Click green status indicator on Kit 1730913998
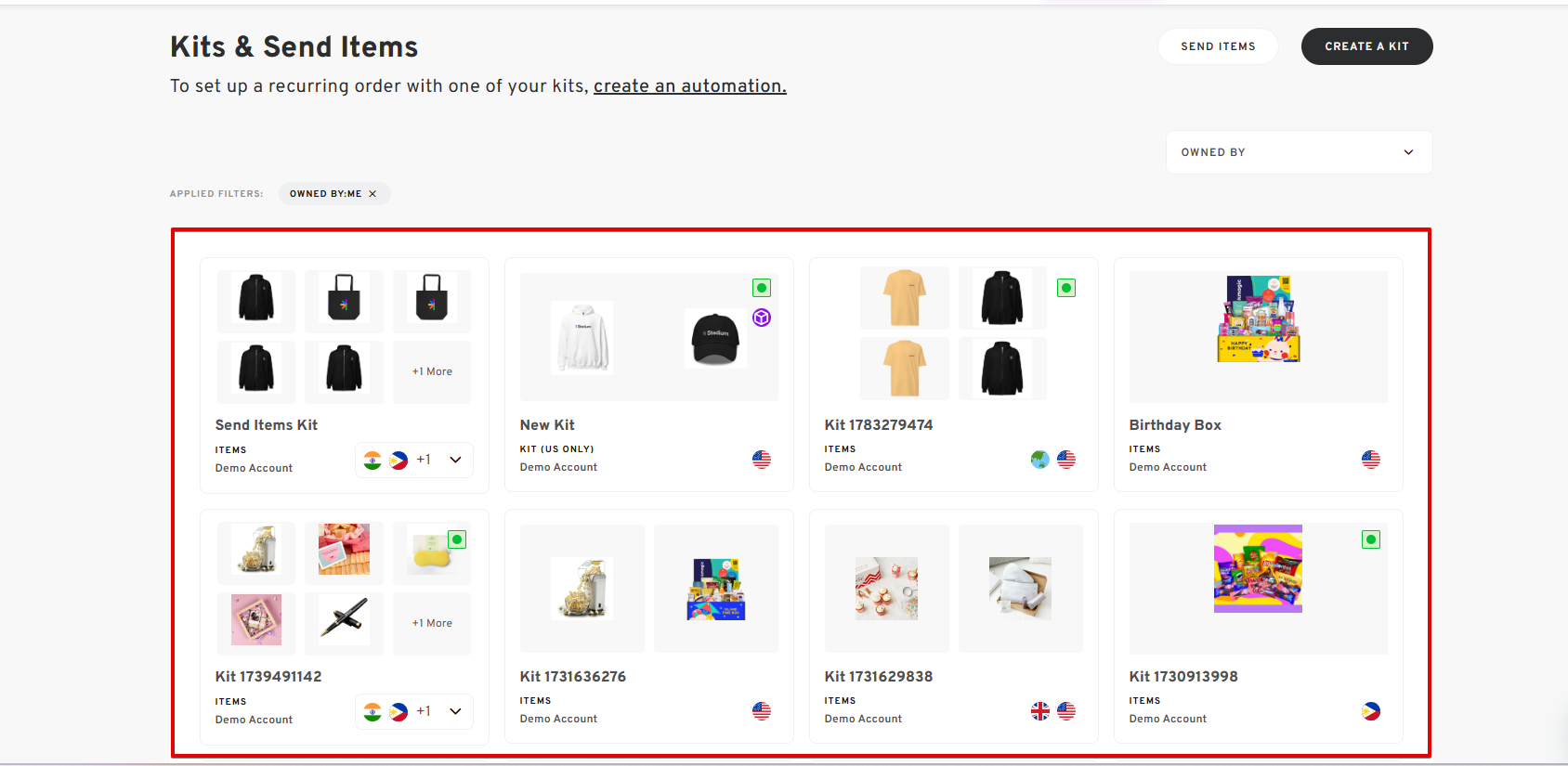The width and height of the screenshot is (1568, 766). (x=1371, y=539)
